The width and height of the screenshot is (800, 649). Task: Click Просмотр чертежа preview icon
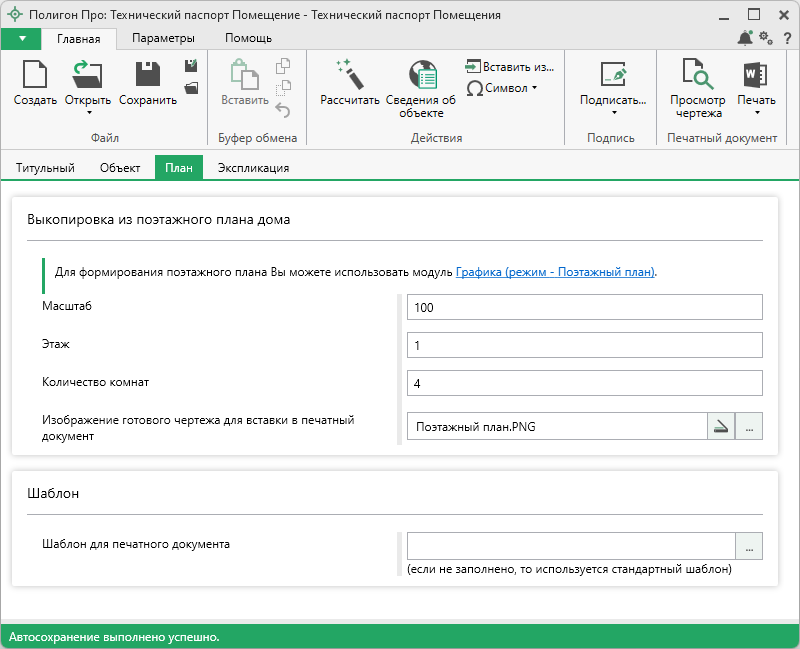[x=696, y=76]
